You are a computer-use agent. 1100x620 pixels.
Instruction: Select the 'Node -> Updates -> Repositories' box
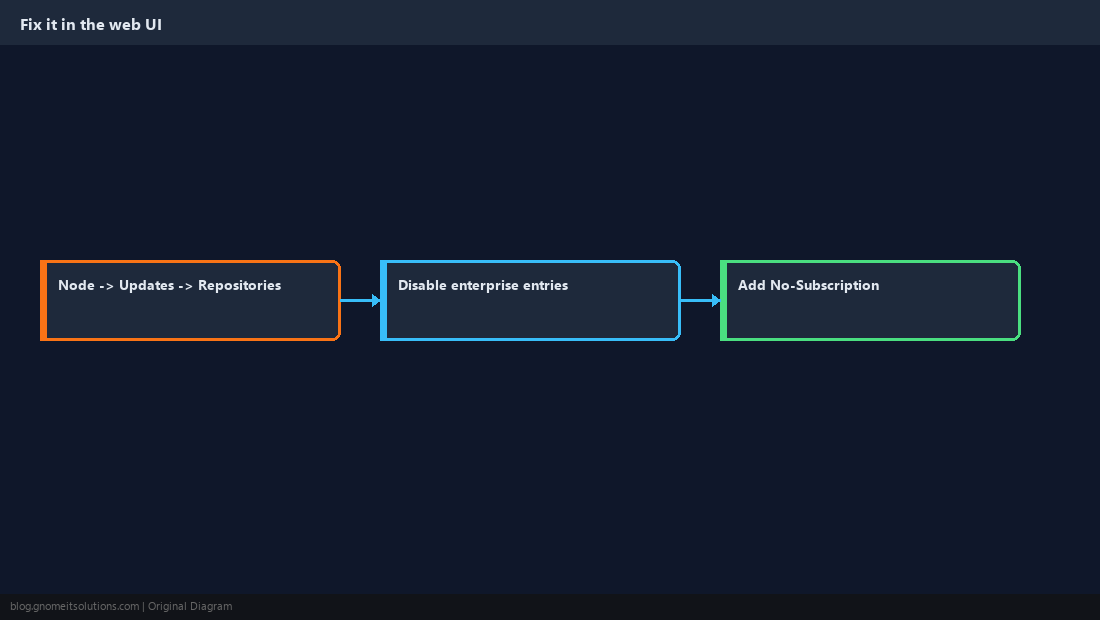pos(190,300)
